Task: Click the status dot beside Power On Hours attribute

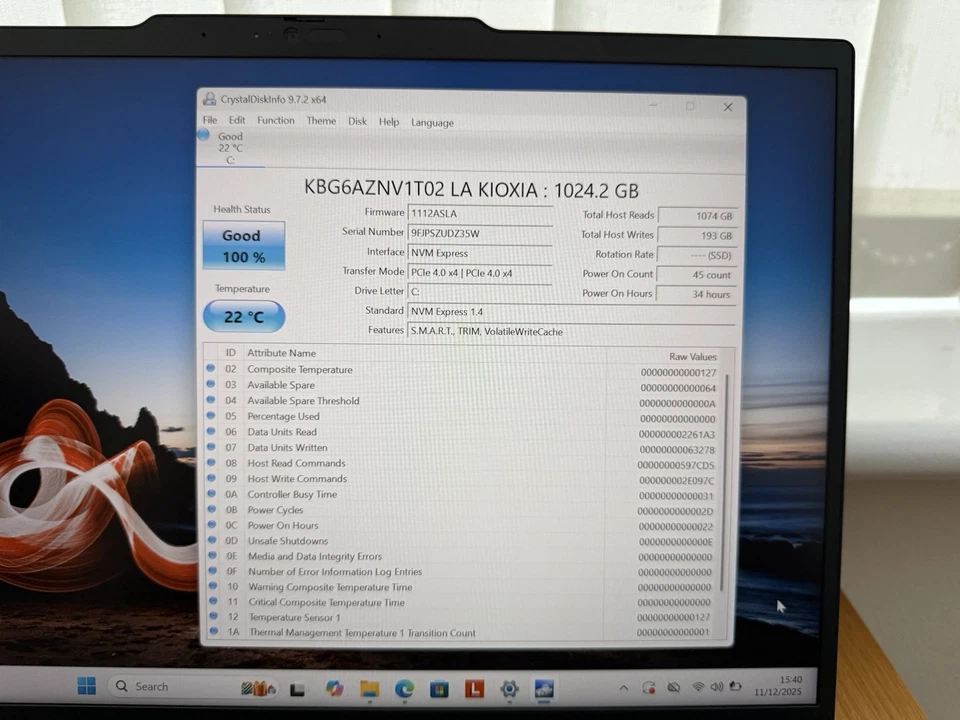Action: click(x=212, y=525)
